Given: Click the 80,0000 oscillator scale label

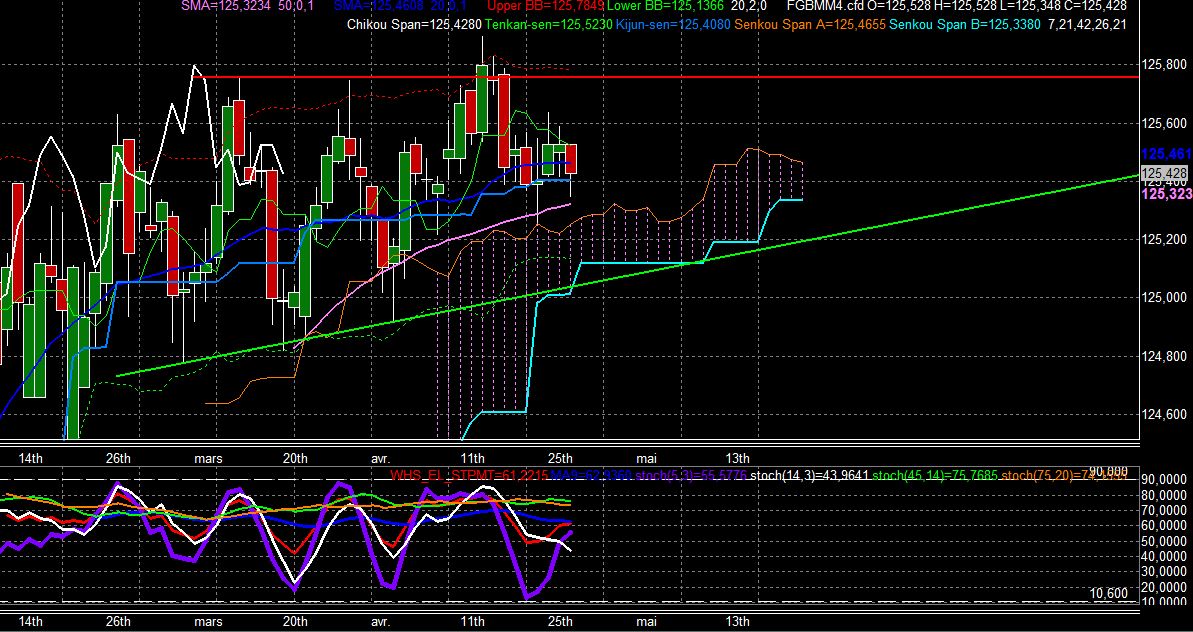Looking at the screenshot, I should tap(1163, 495).
